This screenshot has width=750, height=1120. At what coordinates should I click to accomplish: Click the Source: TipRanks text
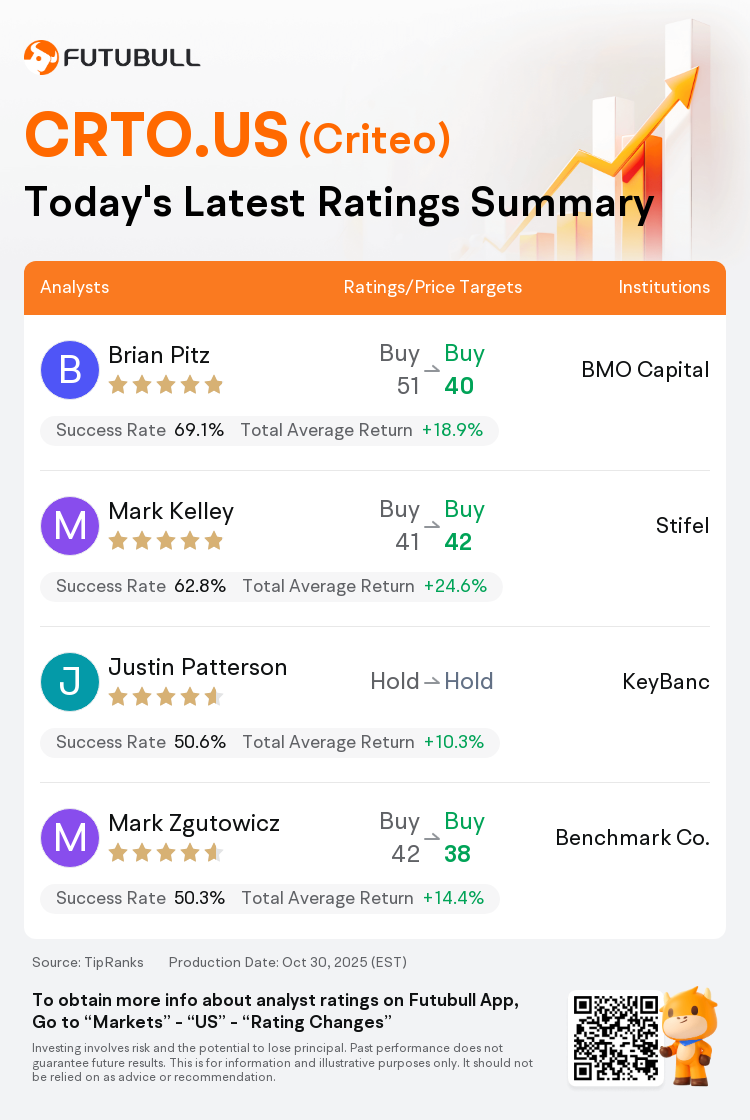click(88, 962)
